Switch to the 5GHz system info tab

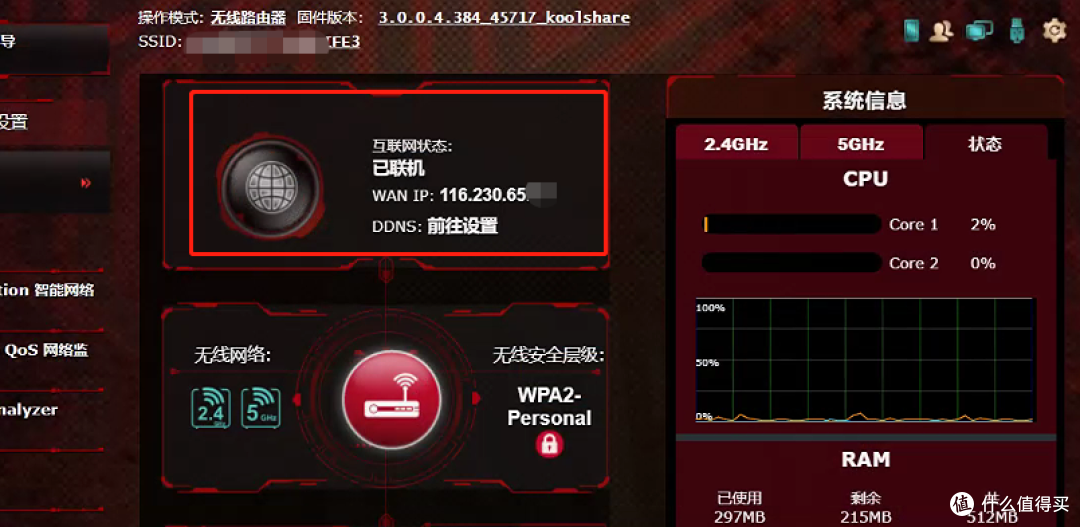861,143
